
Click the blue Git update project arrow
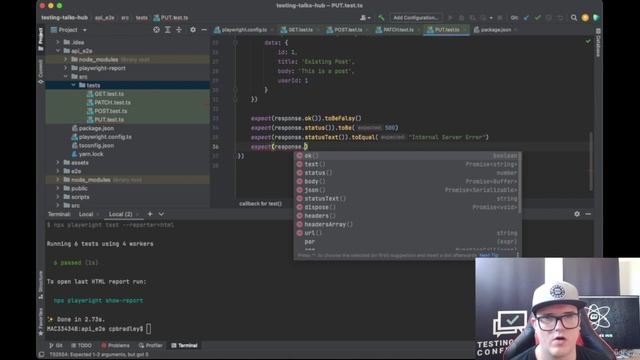(527, 18)
